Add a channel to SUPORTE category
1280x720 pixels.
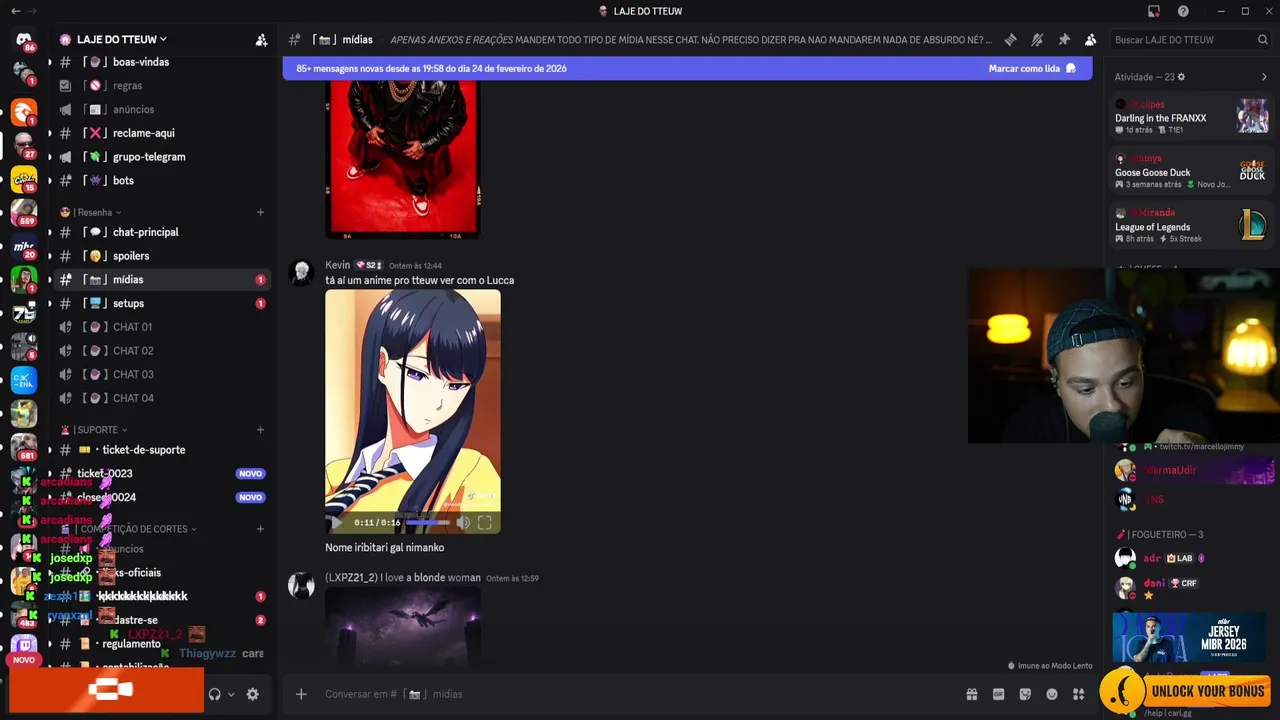click(x=260, y=430)
